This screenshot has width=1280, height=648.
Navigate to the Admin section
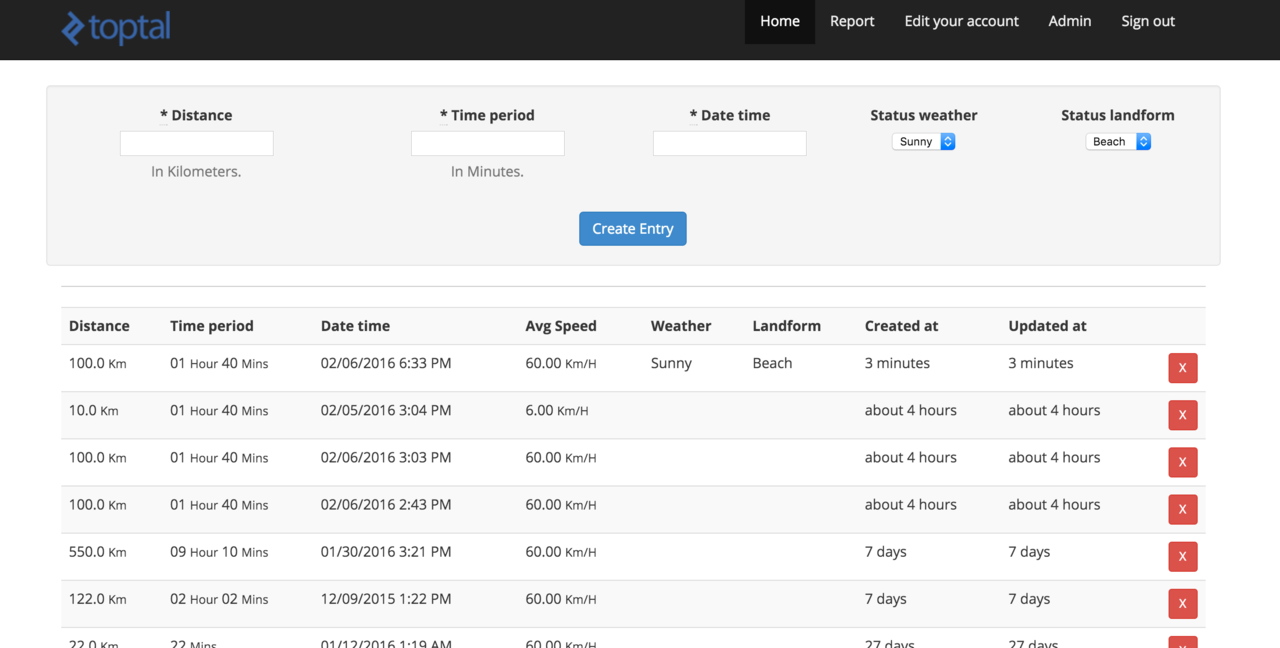coord(1069,21)
